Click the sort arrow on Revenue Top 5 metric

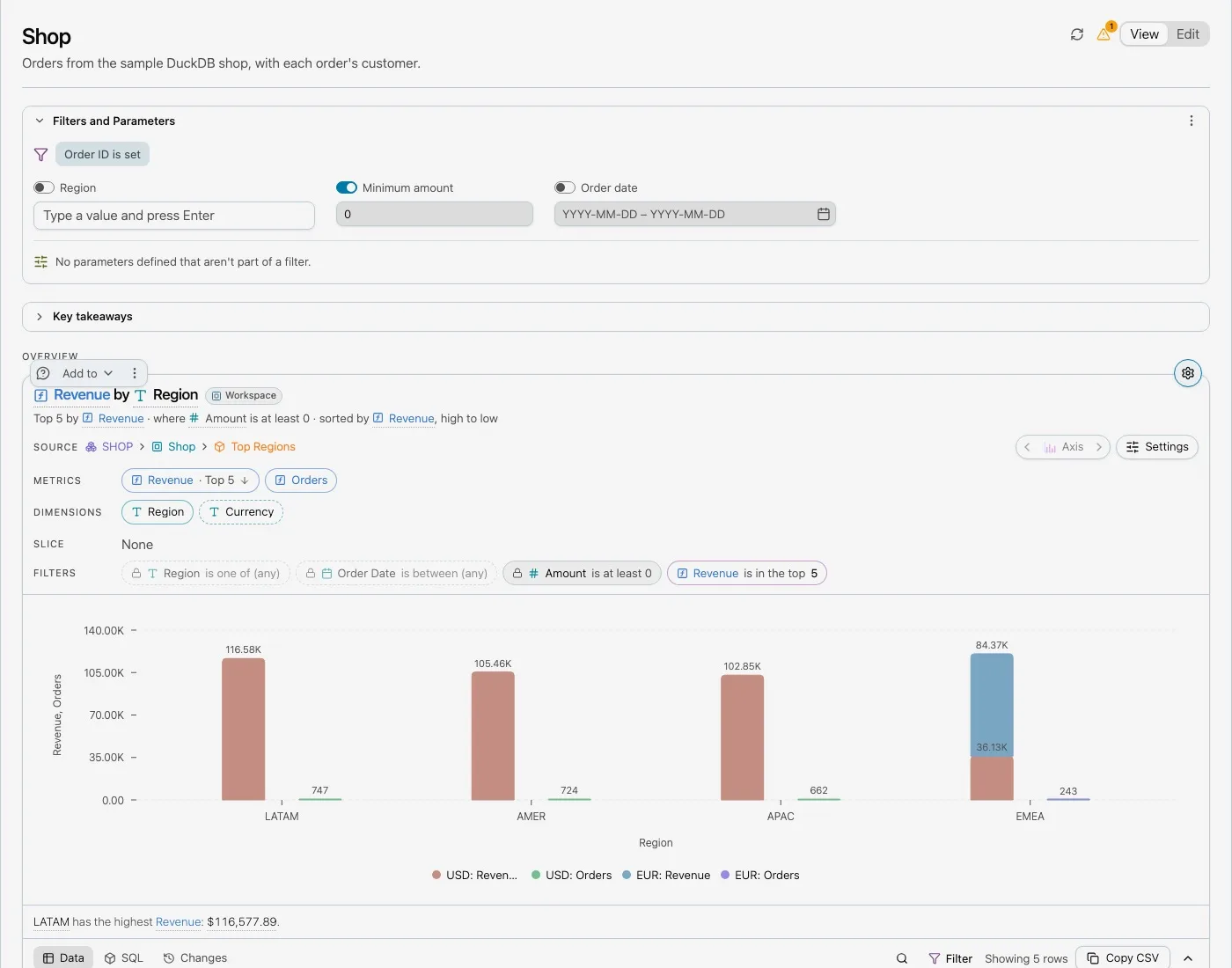[x=245, y=480]
